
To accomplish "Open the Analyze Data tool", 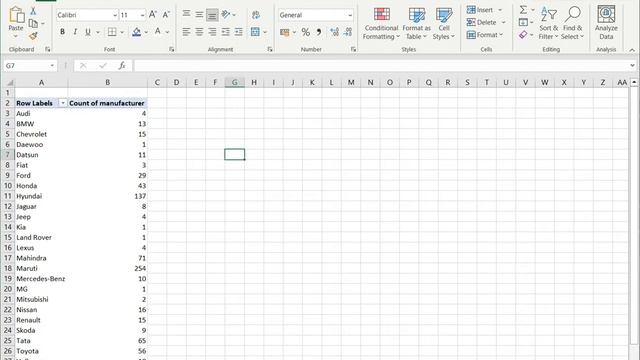I will 606,22.
